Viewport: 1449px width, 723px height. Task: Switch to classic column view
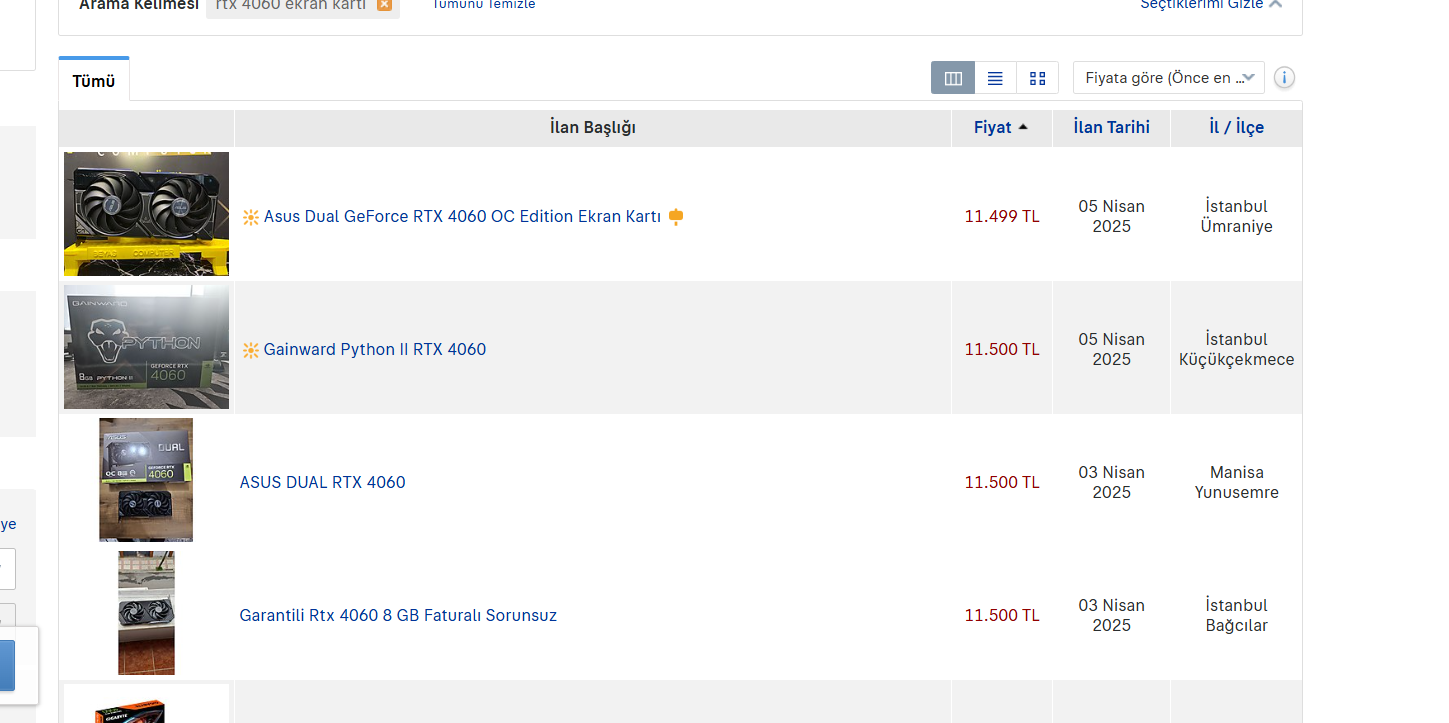(x=953, y=78)
